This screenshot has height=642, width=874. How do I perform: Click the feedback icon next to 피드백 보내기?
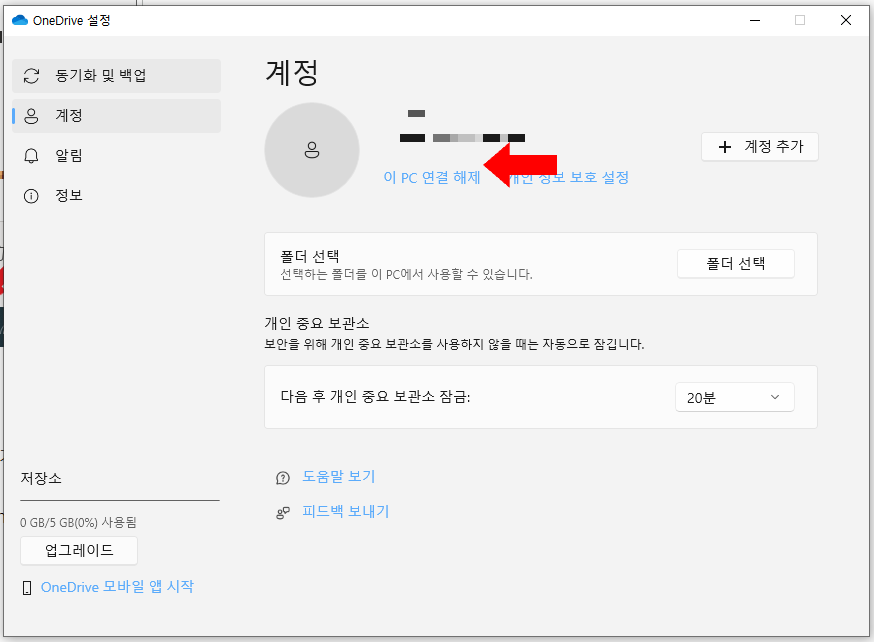tap(283, 511)
